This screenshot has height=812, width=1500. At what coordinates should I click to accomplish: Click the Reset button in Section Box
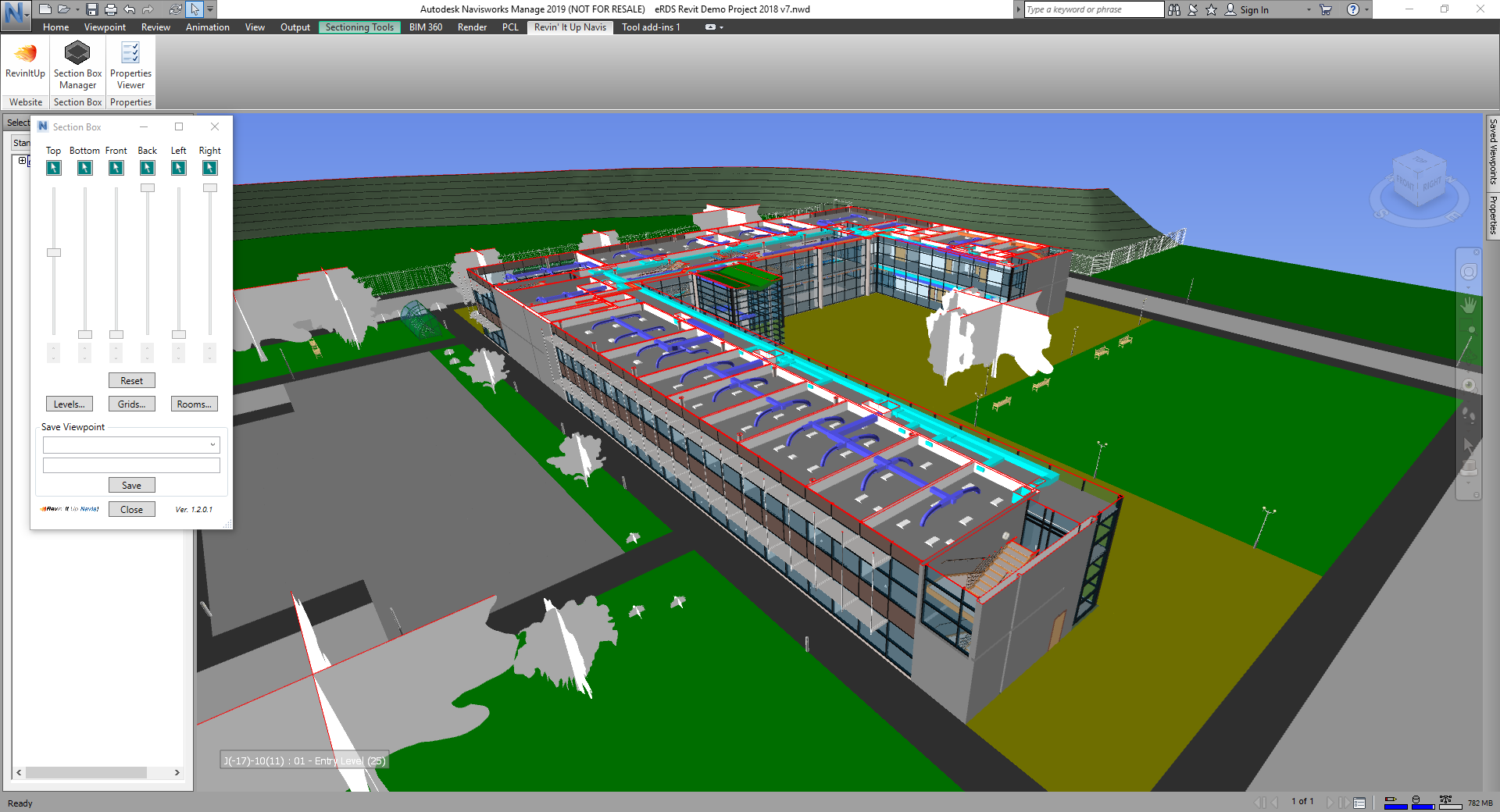131,380
